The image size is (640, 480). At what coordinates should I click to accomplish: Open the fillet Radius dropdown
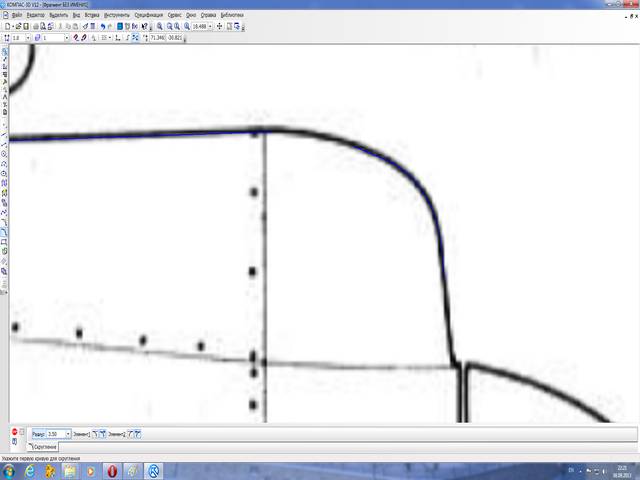67,434
